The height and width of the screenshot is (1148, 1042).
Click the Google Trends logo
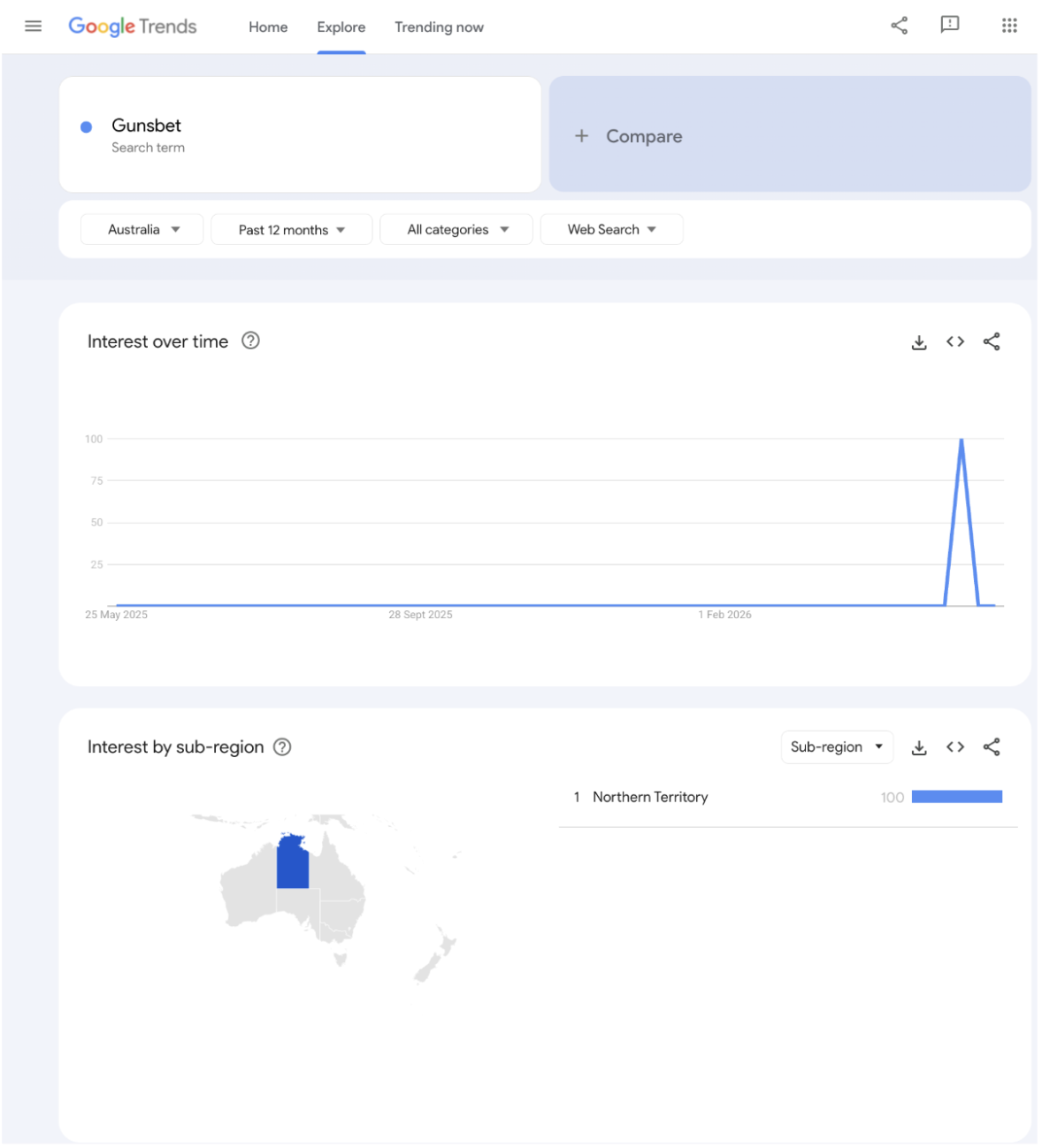click(133, 27)
